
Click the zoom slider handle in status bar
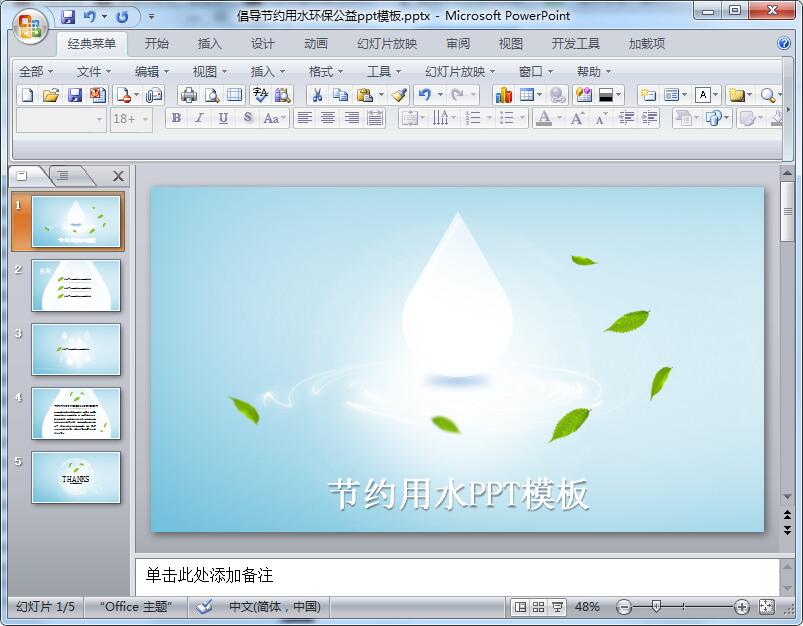[x=656, y=606]
